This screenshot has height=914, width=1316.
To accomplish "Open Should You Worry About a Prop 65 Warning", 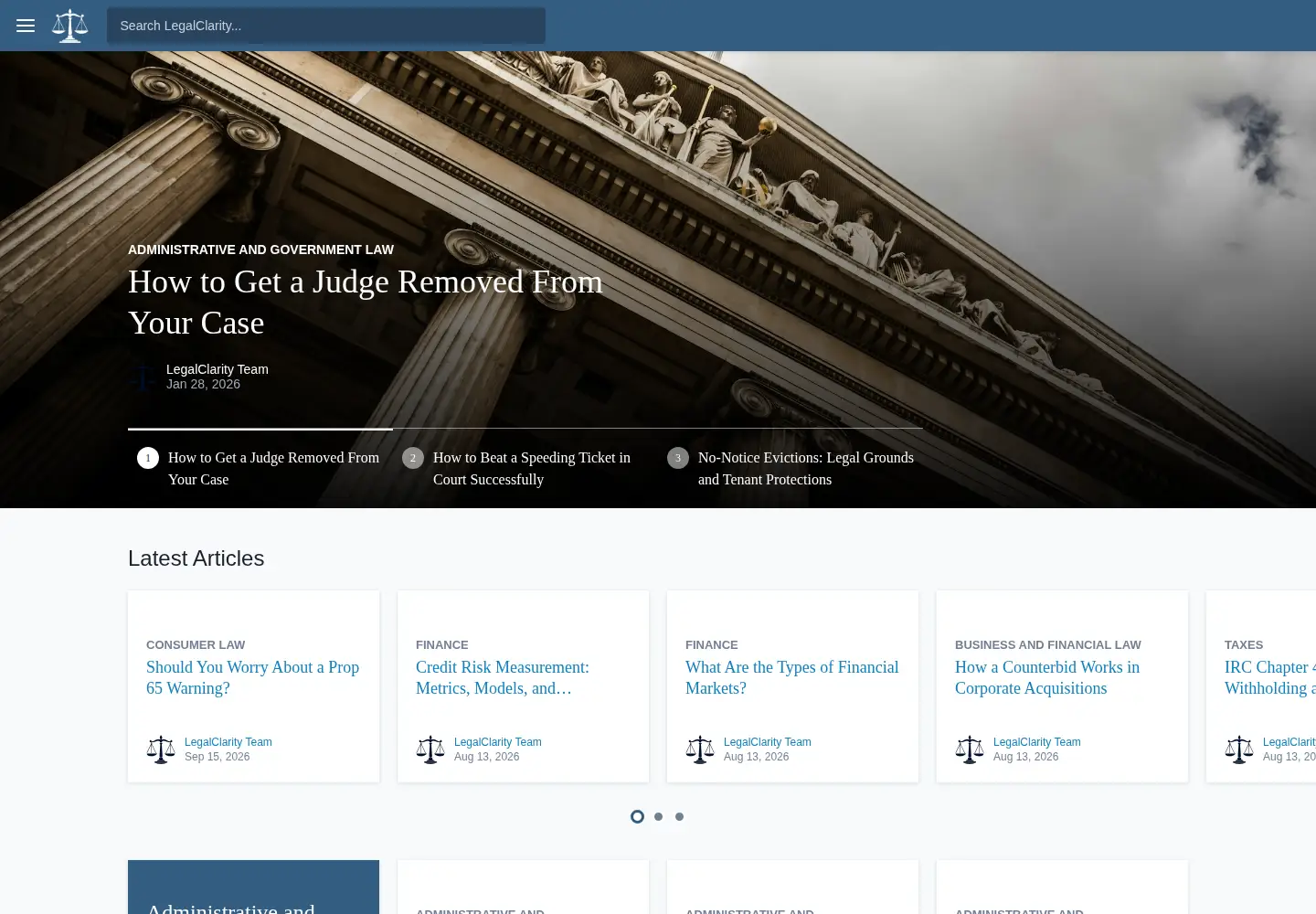I will point(253,677).
